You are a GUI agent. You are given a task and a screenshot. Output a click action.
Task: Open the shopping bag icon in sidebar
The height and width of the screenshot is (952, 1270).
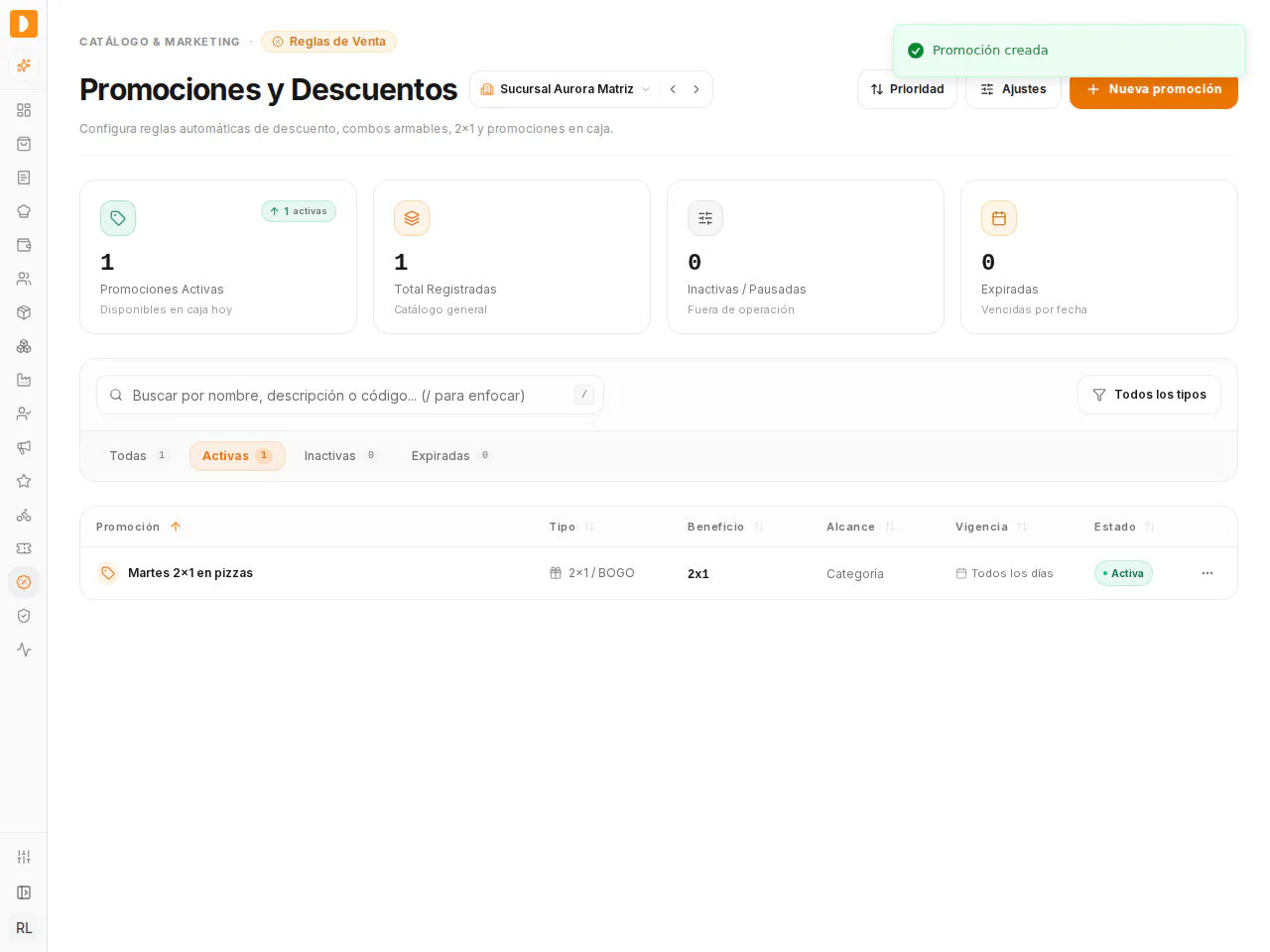coord(24,144)
